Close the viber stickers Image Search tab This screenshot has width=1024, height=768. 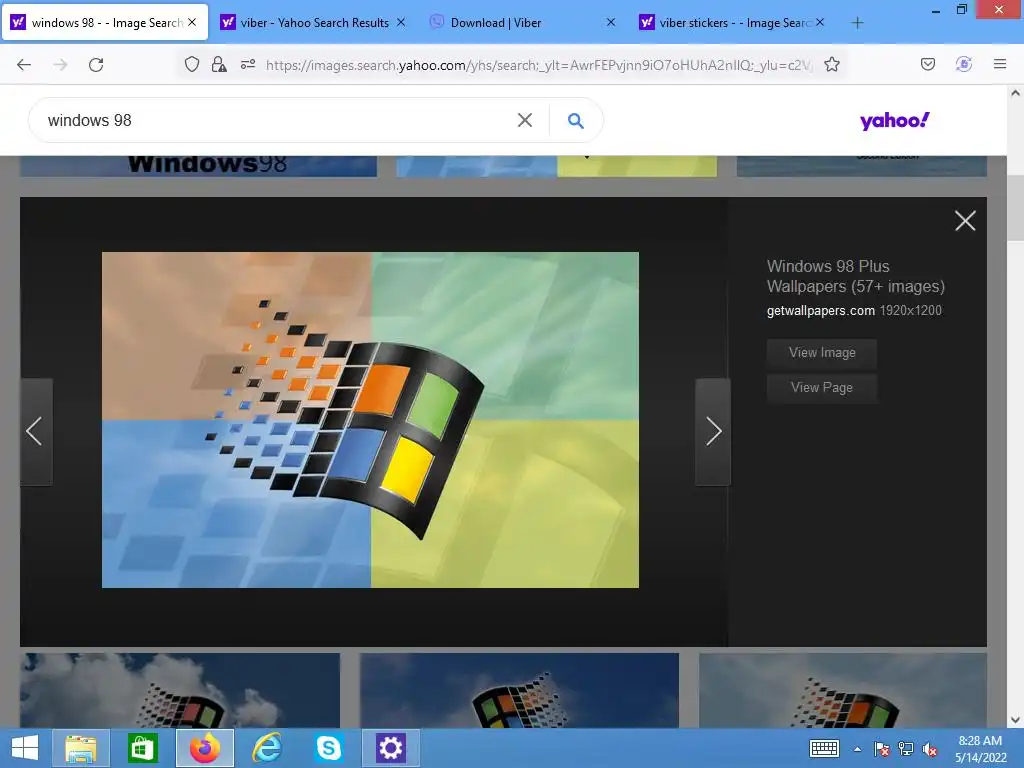click(x=820, y=22)
